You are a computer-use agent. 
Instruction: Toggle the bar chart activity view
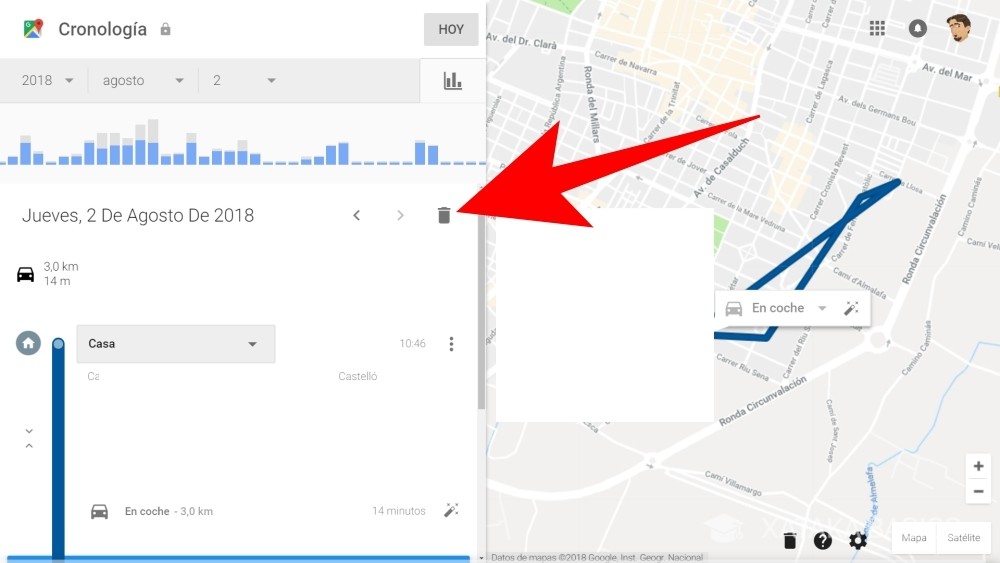[452, 80]
